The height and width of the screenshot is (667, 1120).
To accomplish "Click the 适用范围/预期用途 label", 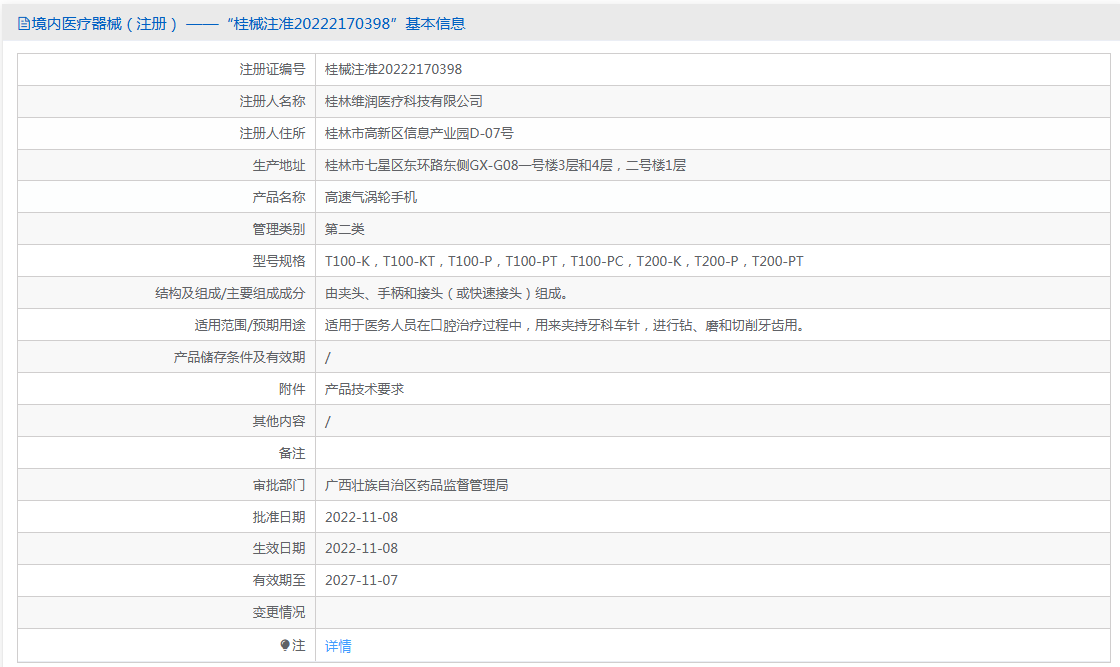I will tap(250, 326).
